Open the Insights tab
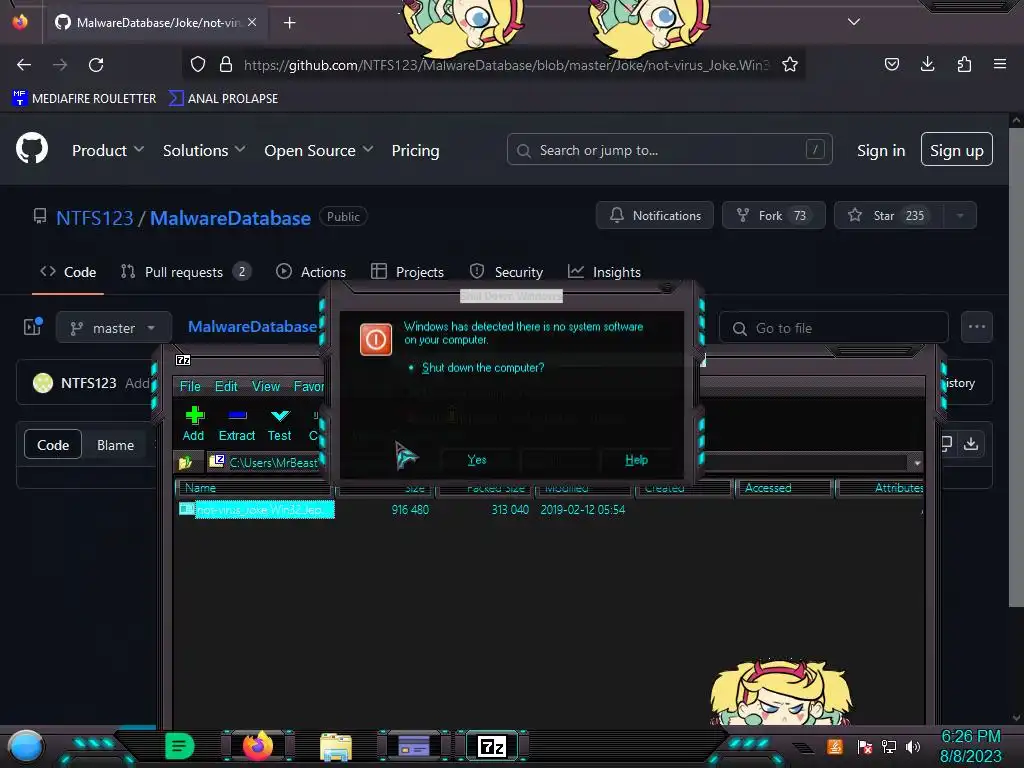 [x=604, y=272]
